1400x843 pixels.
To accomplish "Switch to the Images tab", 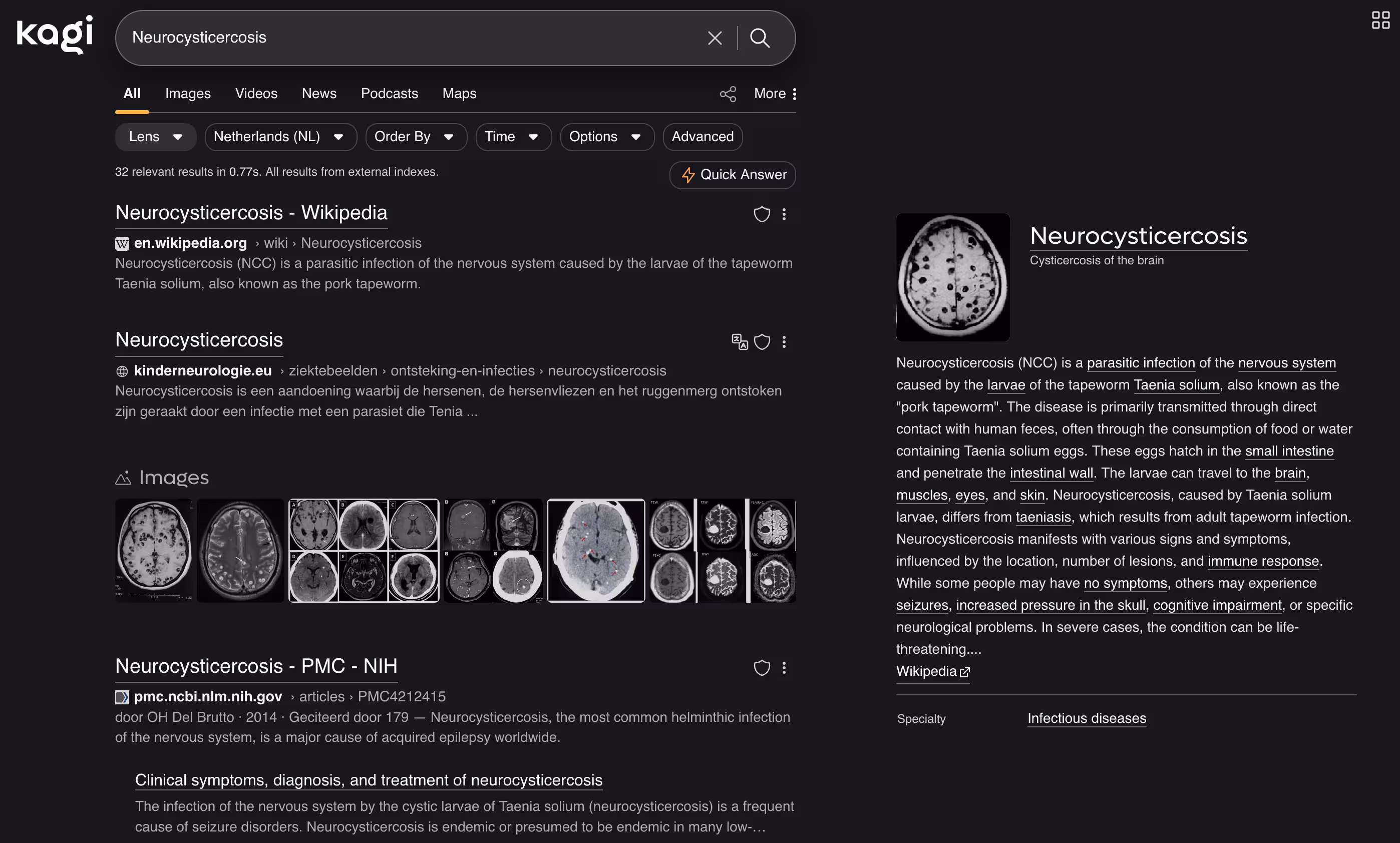I will coord(188,94).
